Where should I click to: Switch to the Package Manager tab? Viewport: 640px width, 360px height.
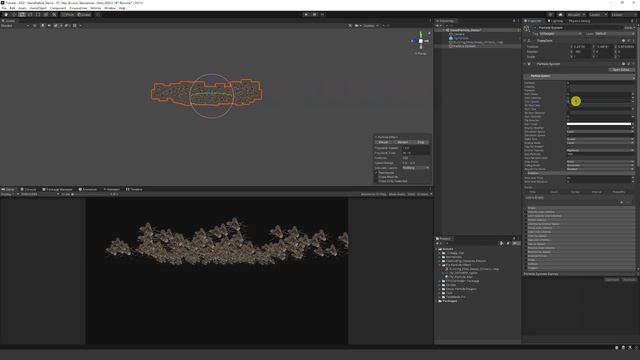coord(58,189)
